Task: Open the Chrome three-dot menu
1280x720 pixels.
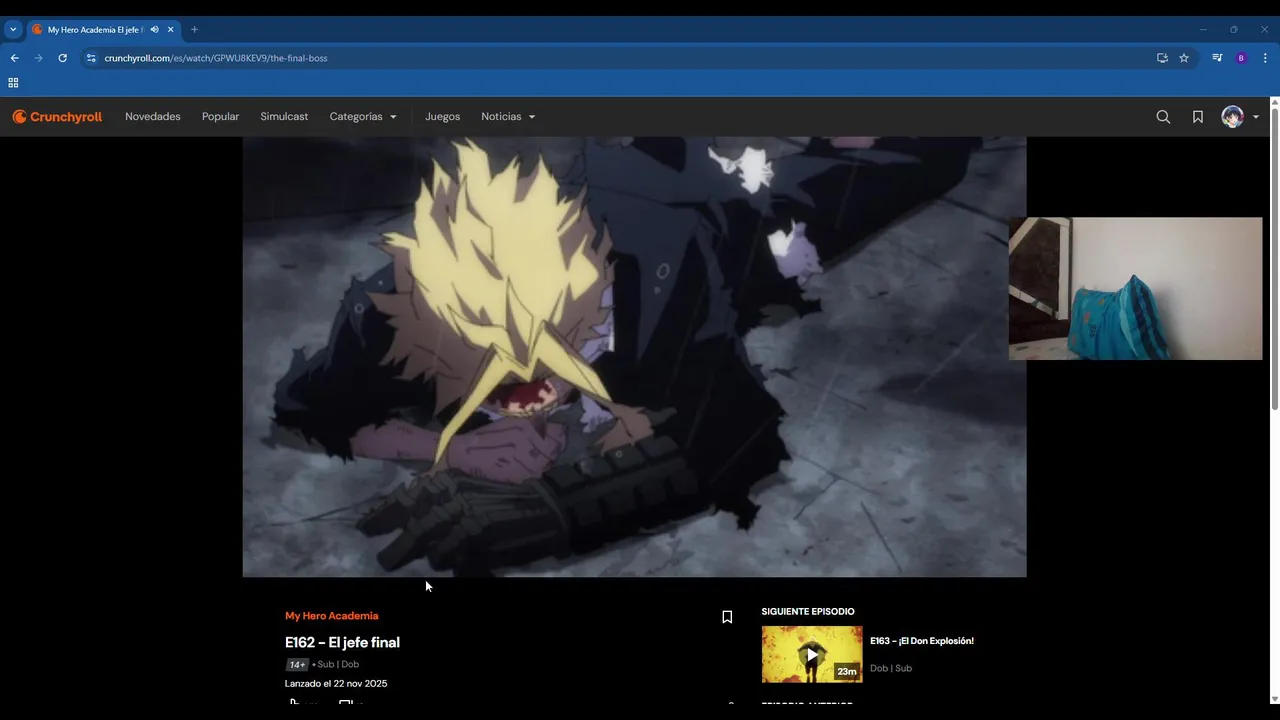Action: click(x=1265, y=58)
